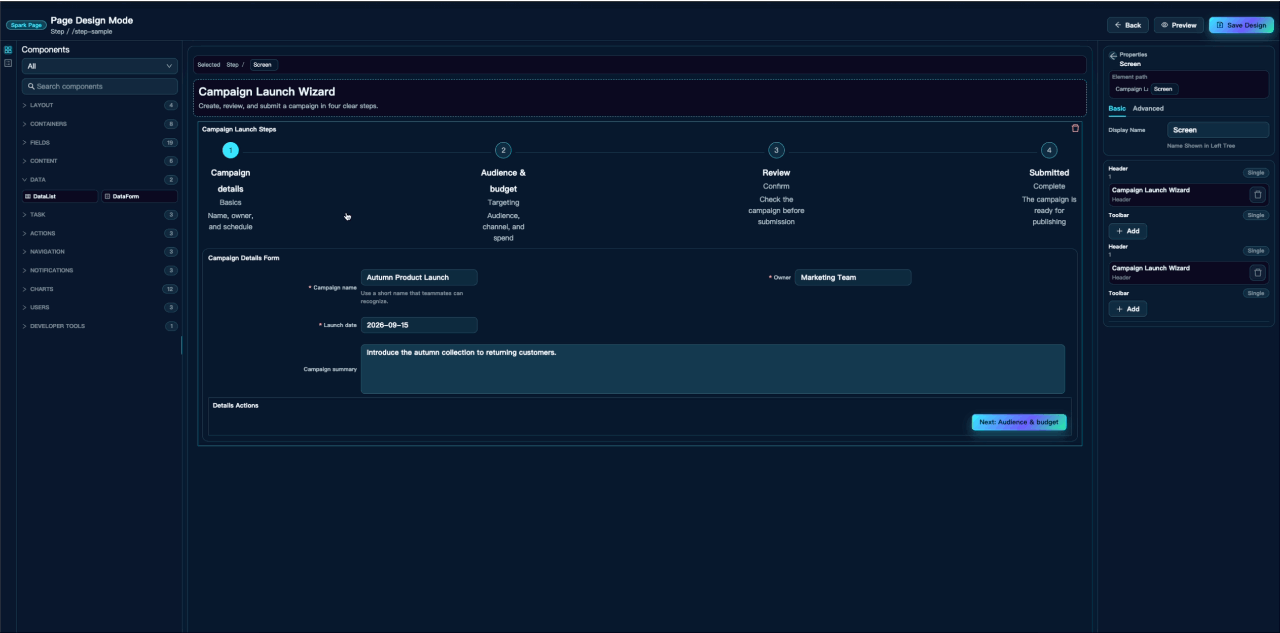Click the Save Design button
1280x633 pixels.
click(1241, 25)
